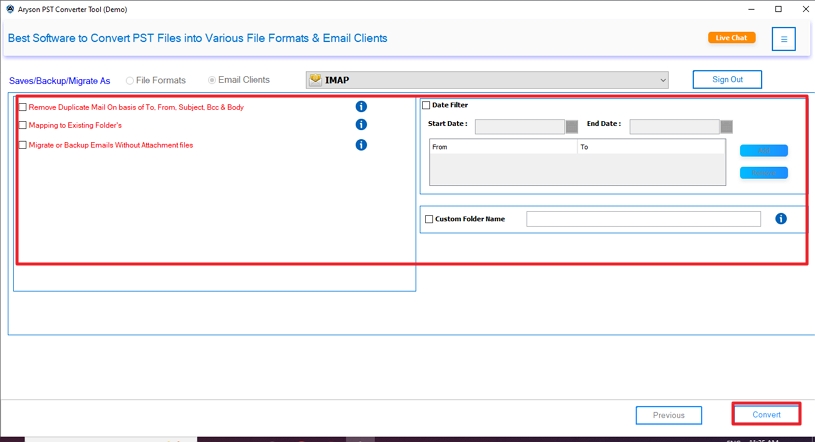Enable the Date Filter checkbox

point(426,105)
